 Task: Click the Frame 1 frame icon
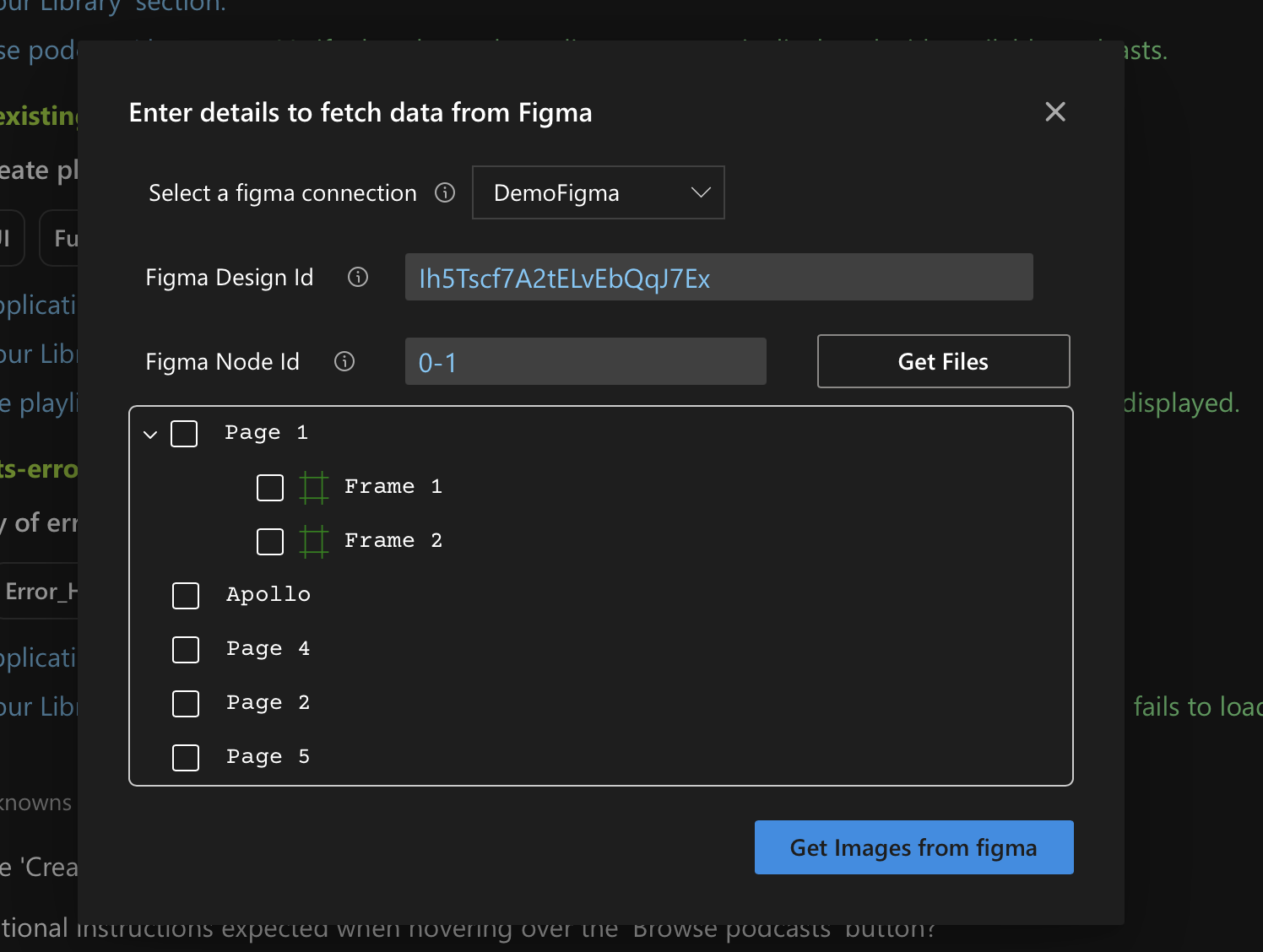pos(313,488)
